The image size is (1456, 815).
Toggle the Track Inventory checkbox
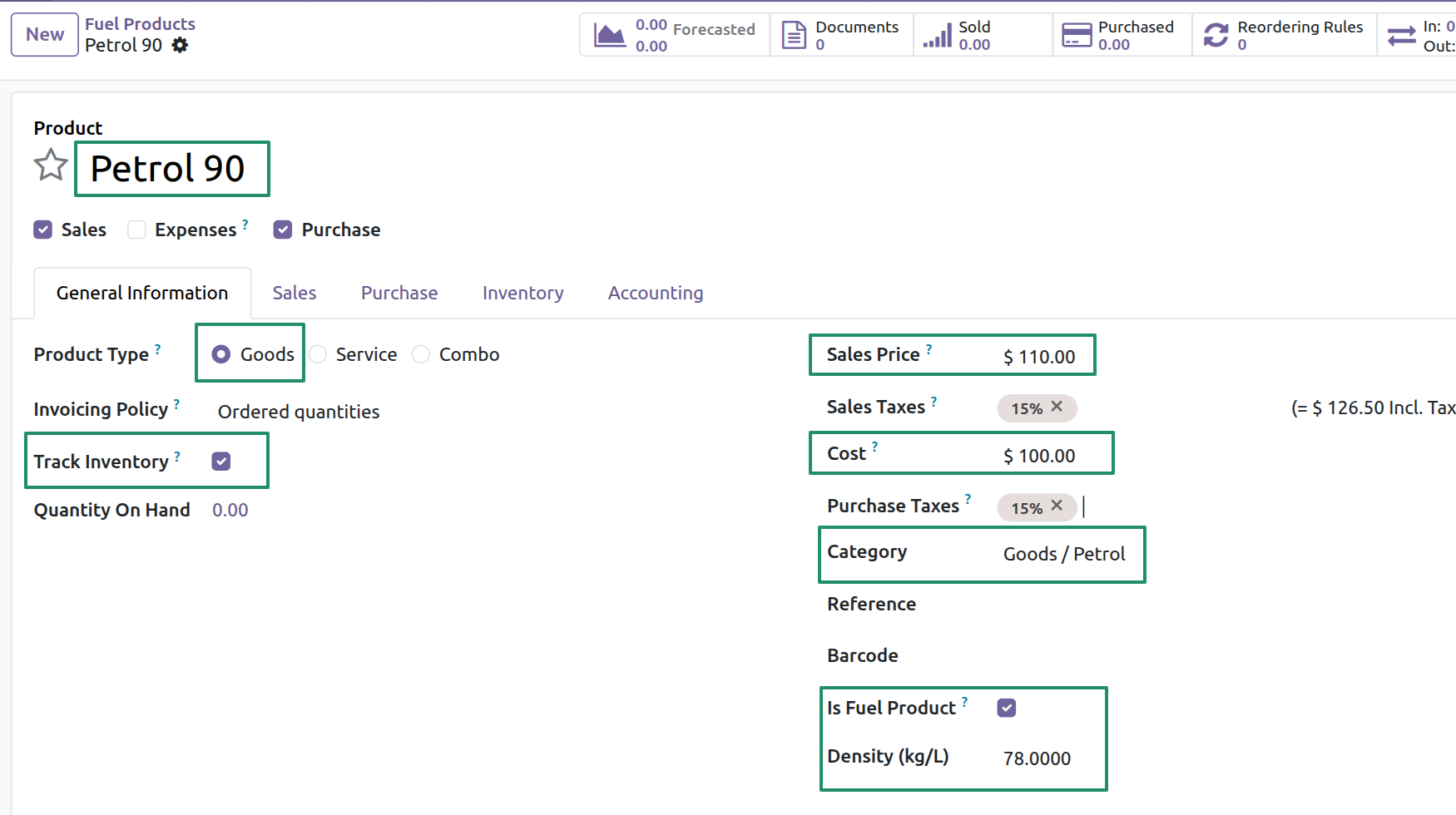tap(221, 462)
